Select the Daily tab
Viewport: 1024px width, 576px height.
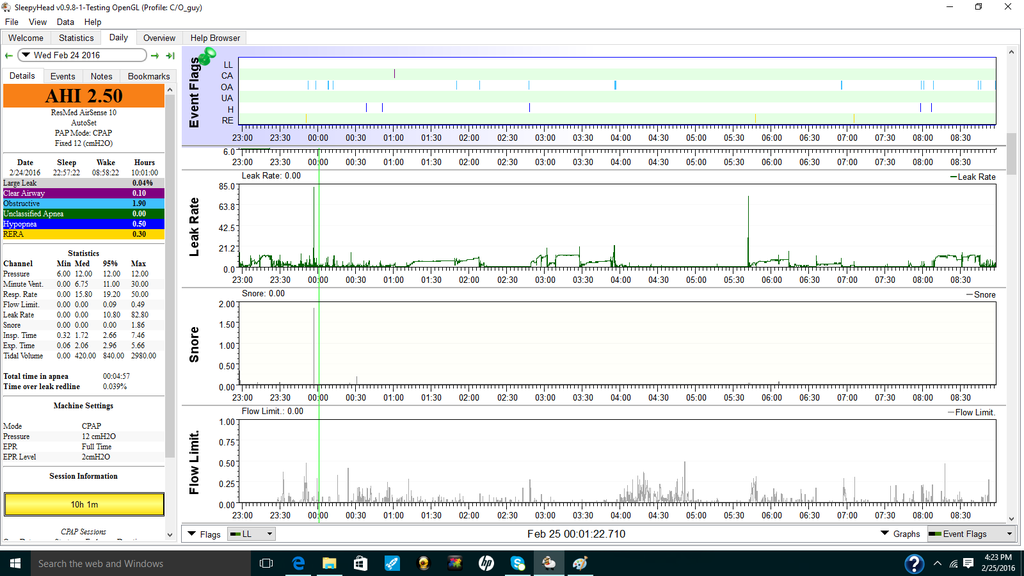tap(118, 37)
